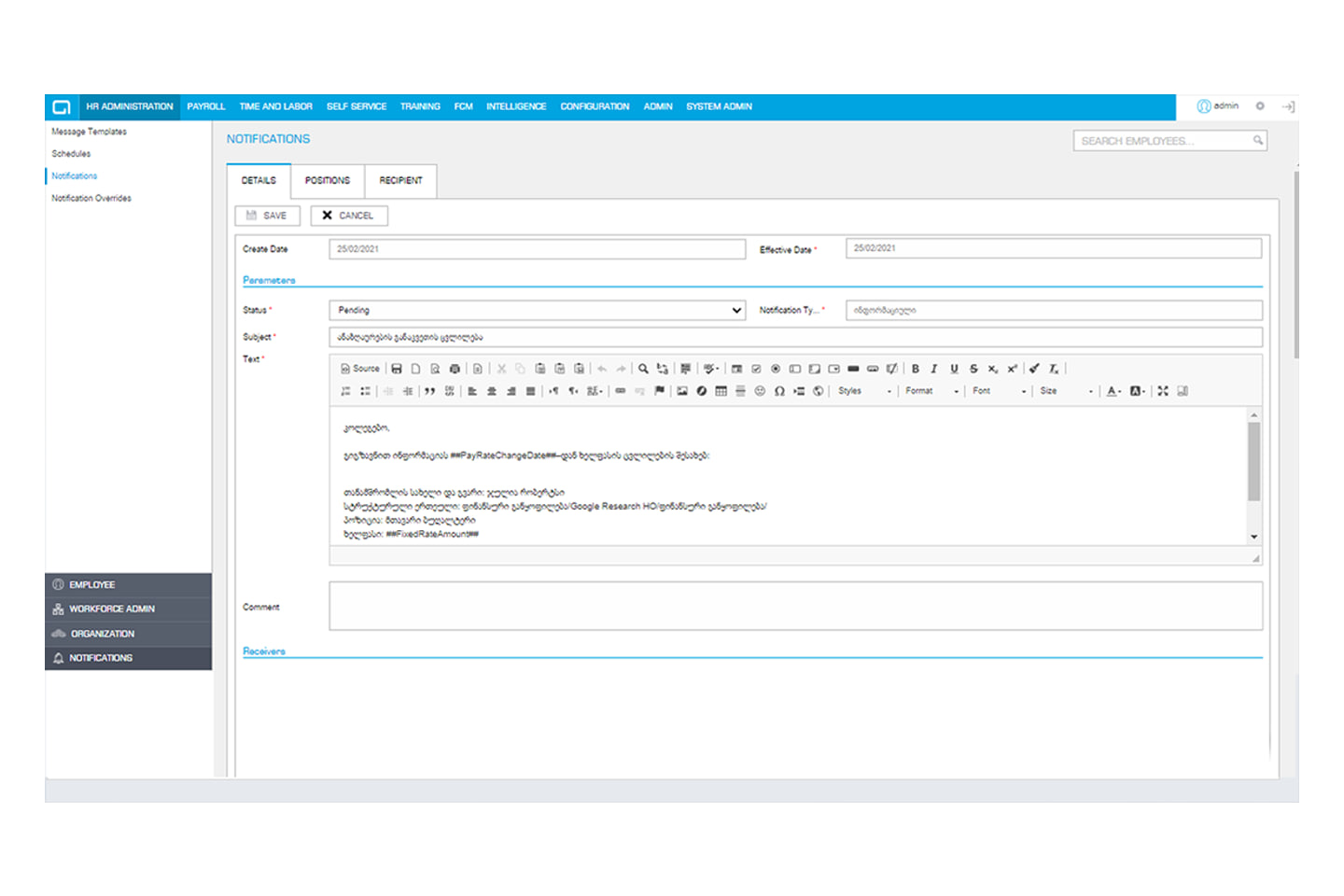
Task: Click the Save button
Action: click(x=267, y=216)
